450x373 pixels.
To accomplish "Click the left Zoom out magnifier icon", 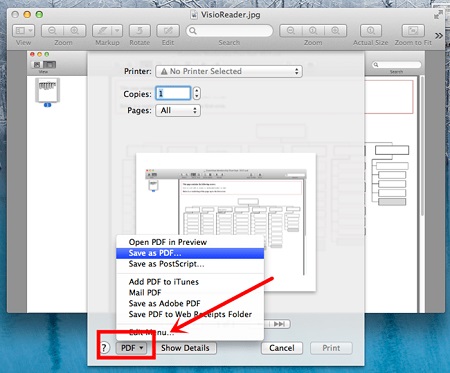I will click(x=52, y=31).
